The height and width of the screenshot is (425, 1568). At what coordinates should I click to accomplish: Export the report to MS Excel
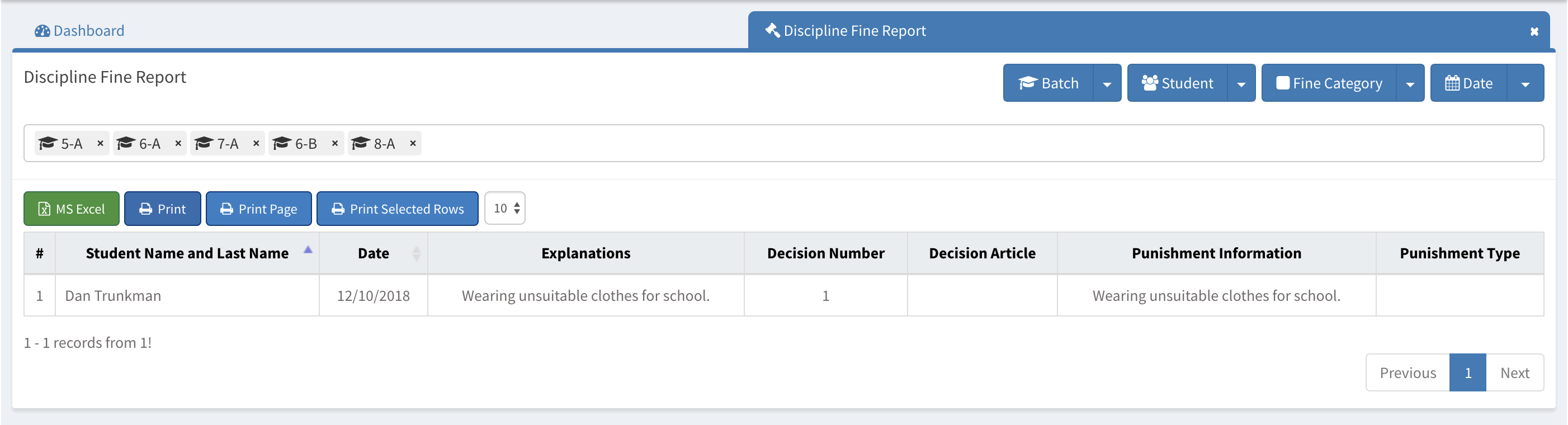71,209
